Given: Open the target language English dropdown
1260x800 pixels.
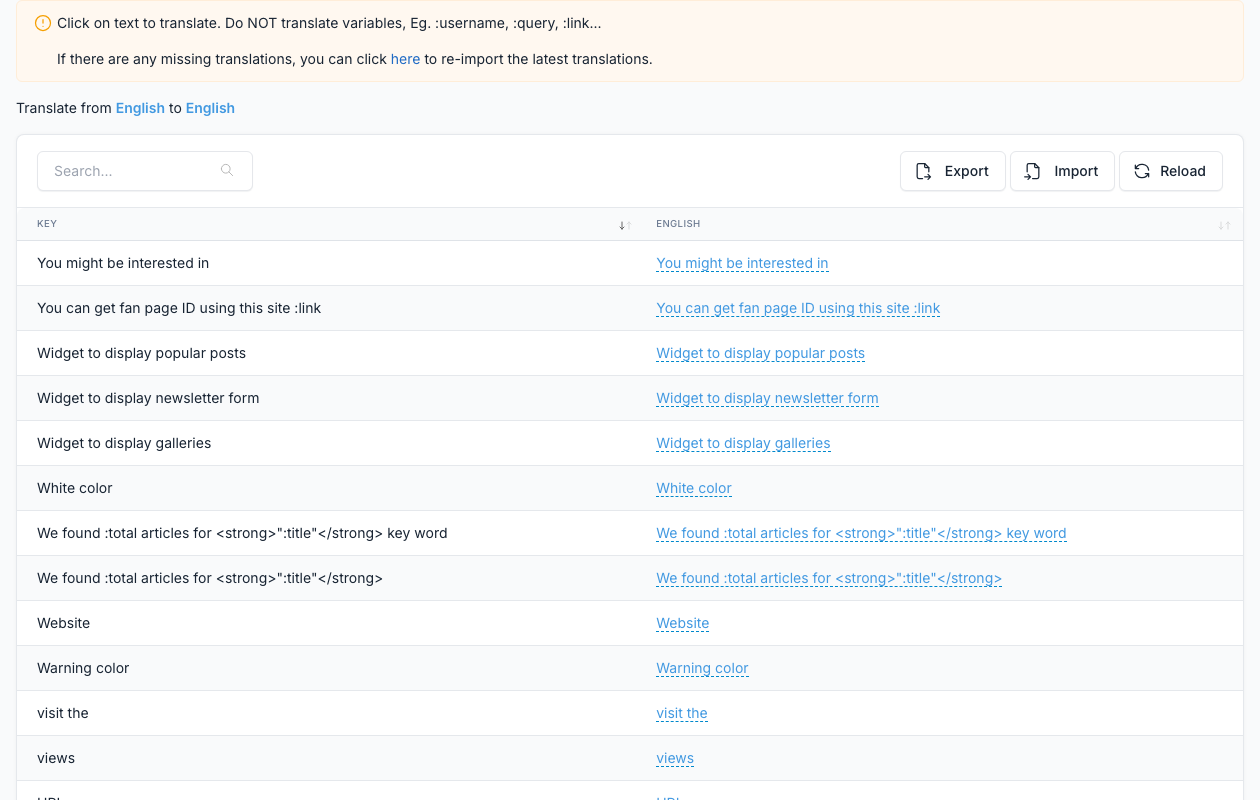Looking at the screenshot, I should tap(210, 108).
